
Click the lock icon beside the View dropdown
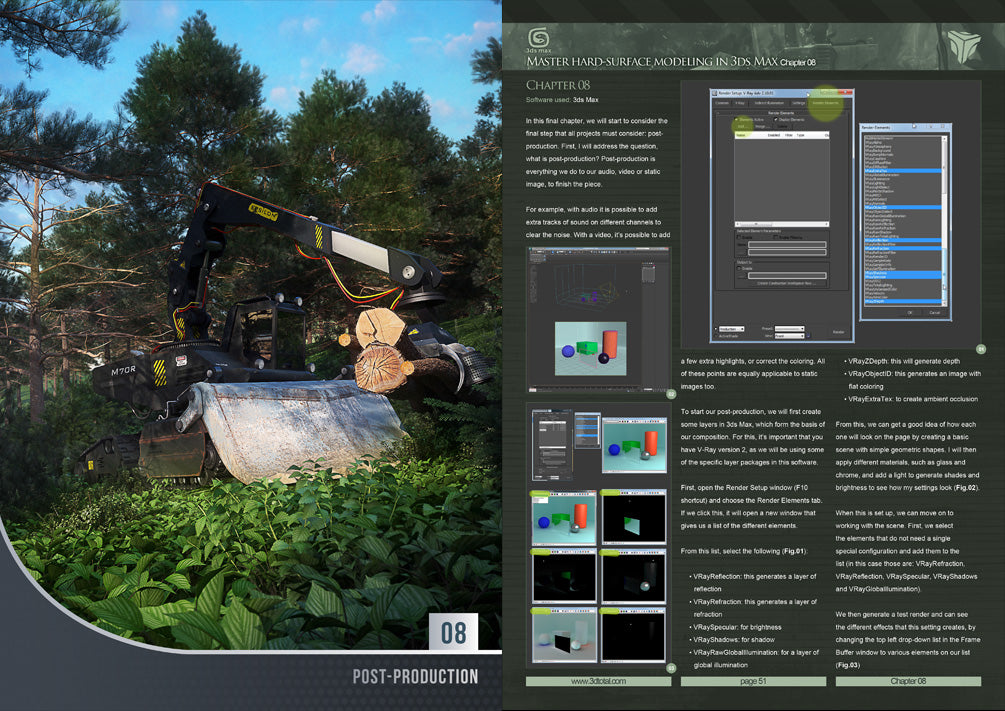point(807,336)
